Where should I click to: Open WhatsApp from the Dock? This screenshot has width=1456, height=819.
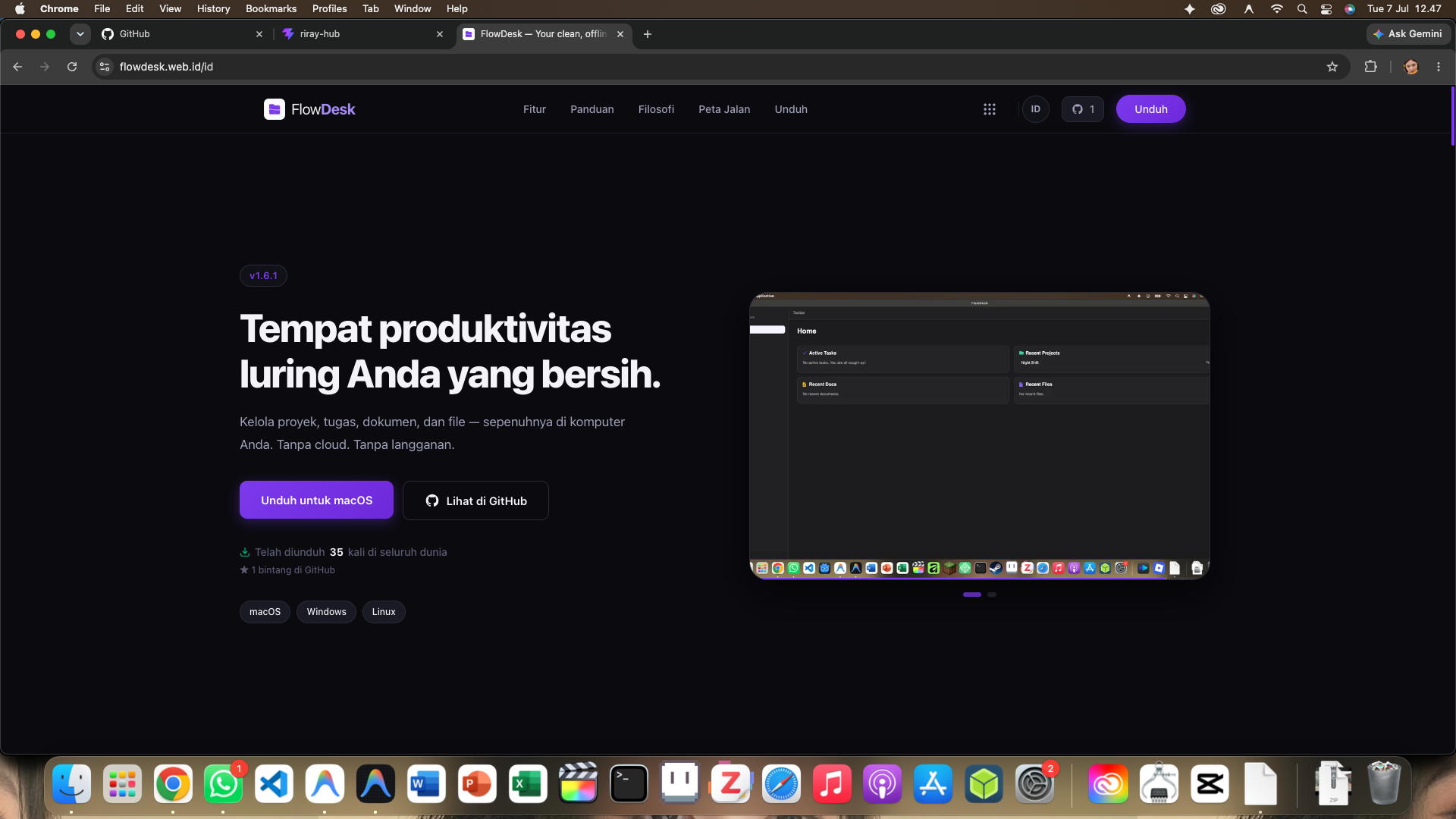(x=223, y=784)
